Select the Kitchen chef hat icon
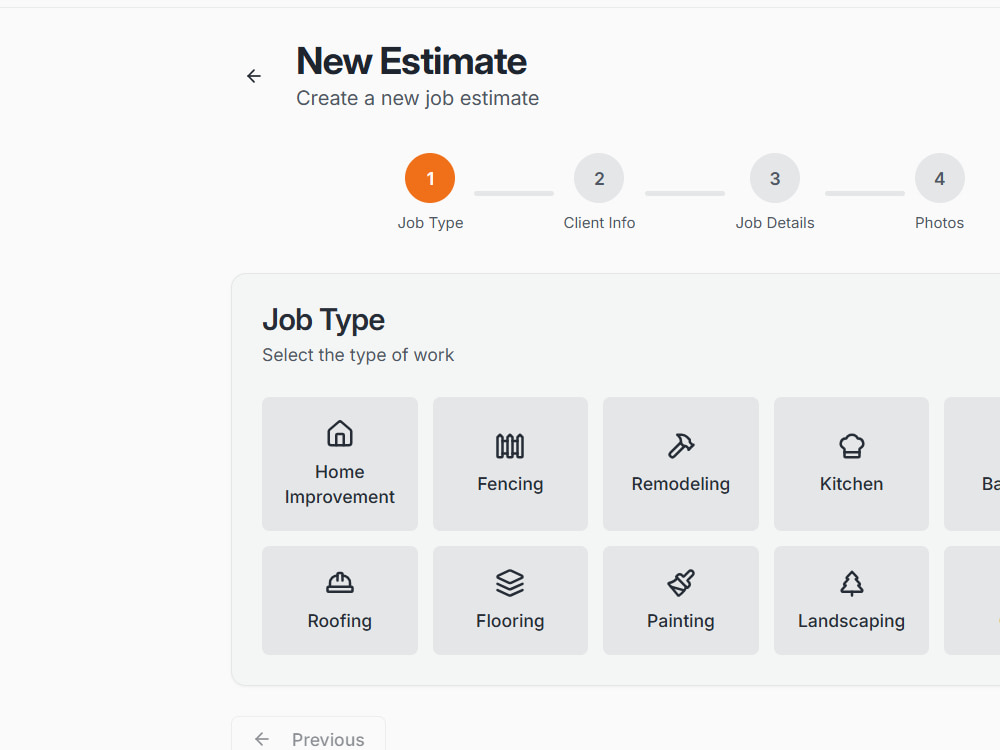Screen dimensions: 1000x750 [851, 446]
